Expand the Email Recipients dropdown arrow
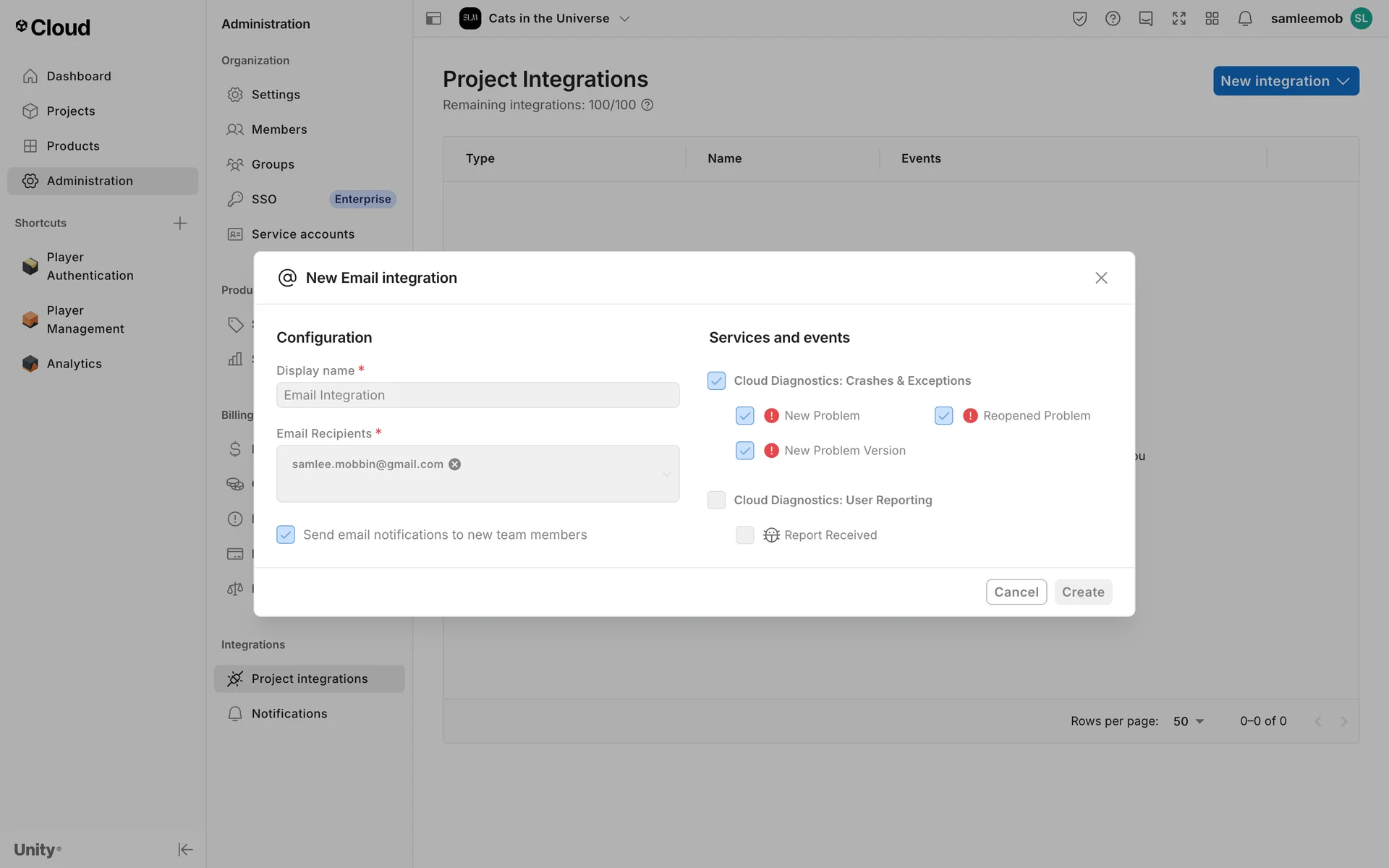The image size is (1389, 868). [x=666, y=475]
